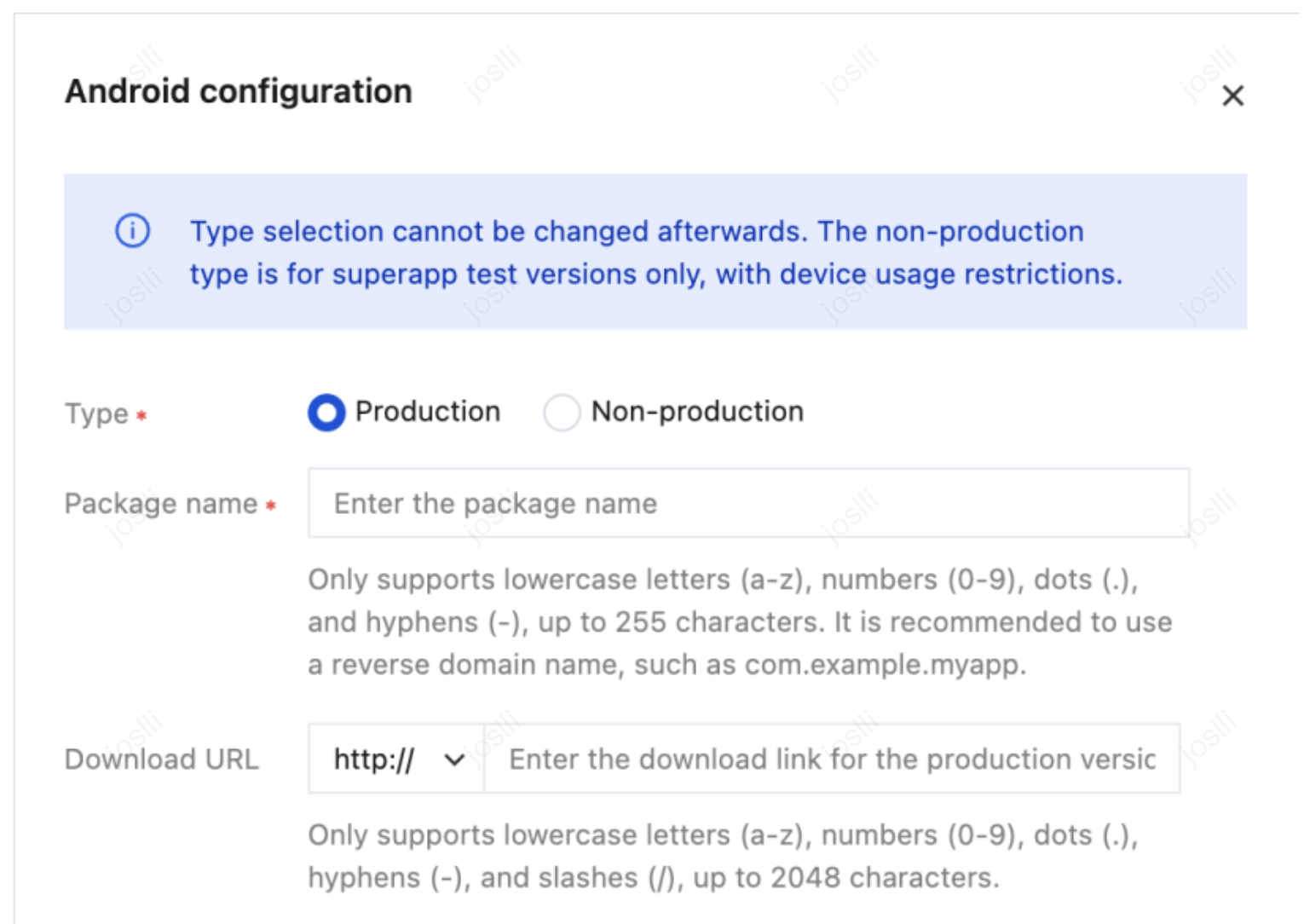Click the chevron arrow beside http://
Viewport: 1304px width, 924px height.
(x=455, y=759)
